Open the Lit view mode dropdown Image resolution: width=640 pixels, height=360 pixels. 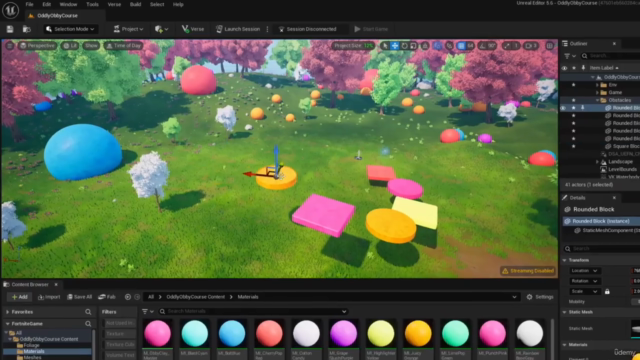tap(70, 46)
